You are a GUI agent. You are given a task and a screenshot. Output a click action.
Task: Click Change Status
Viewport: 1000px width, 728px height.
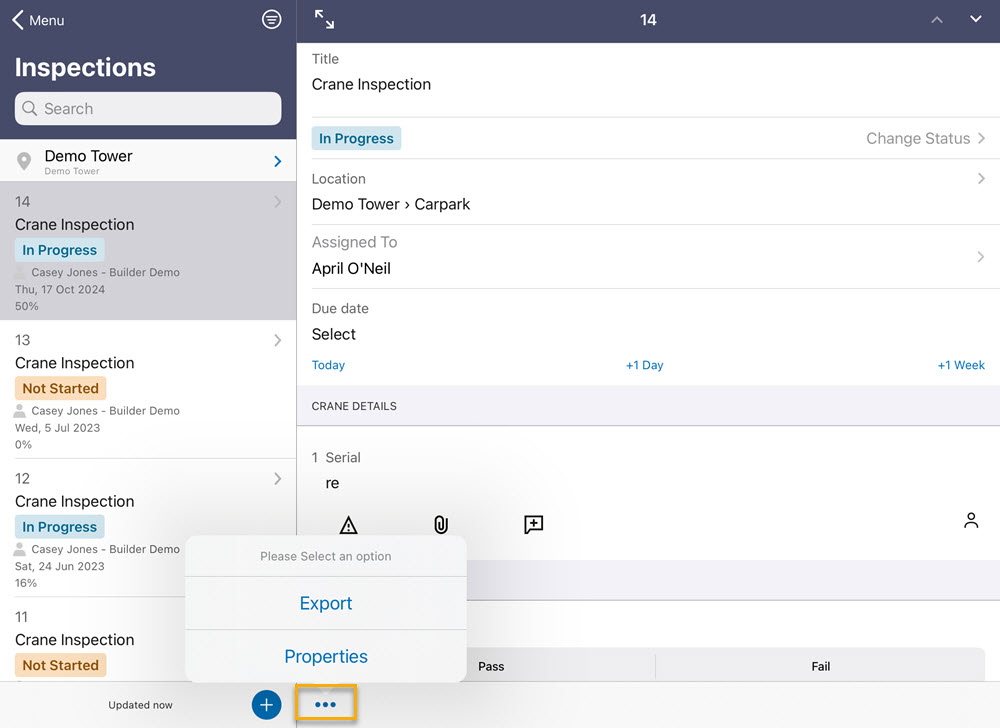[x=918, y=138]
